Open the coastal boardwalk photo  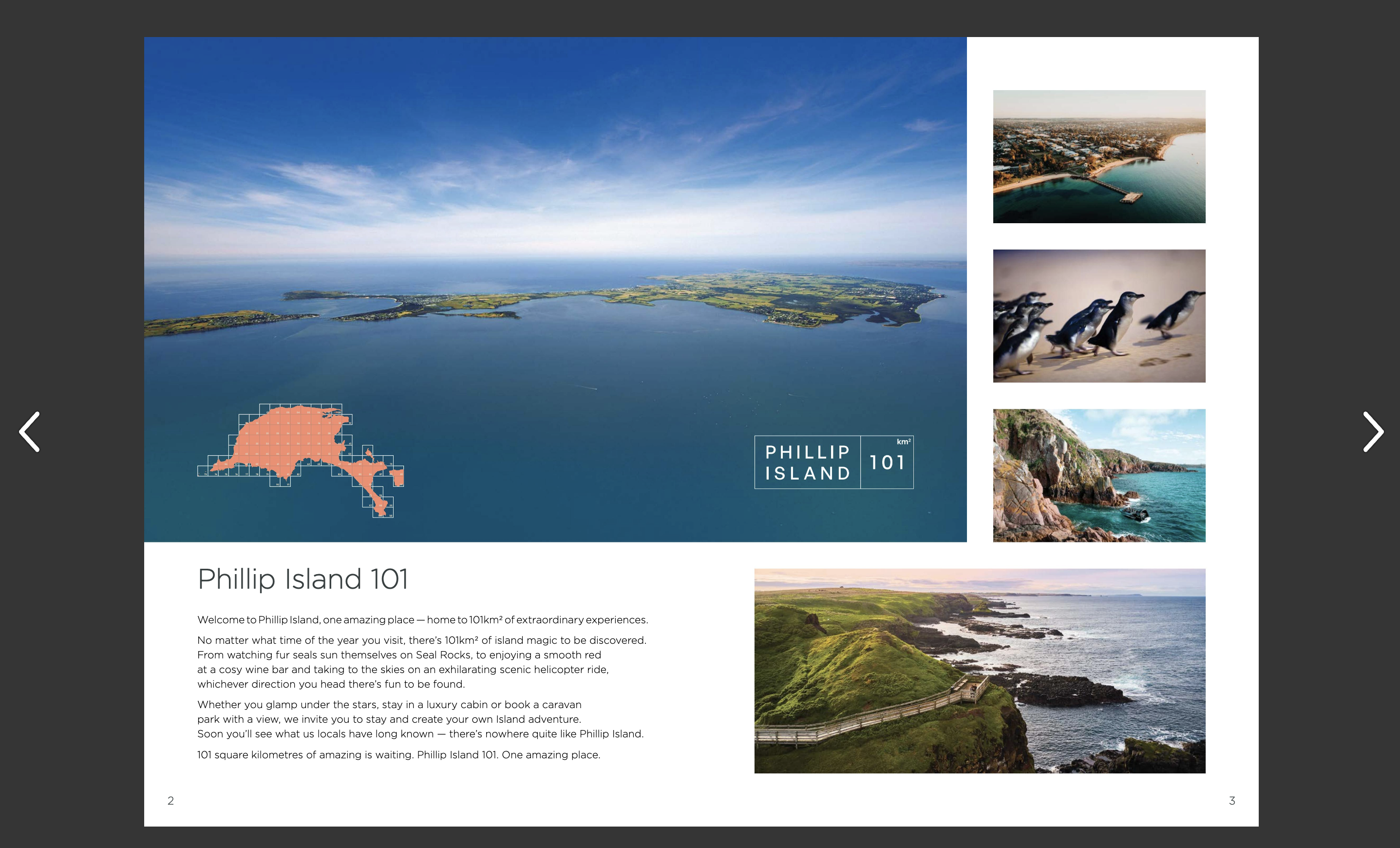(980, 671)
